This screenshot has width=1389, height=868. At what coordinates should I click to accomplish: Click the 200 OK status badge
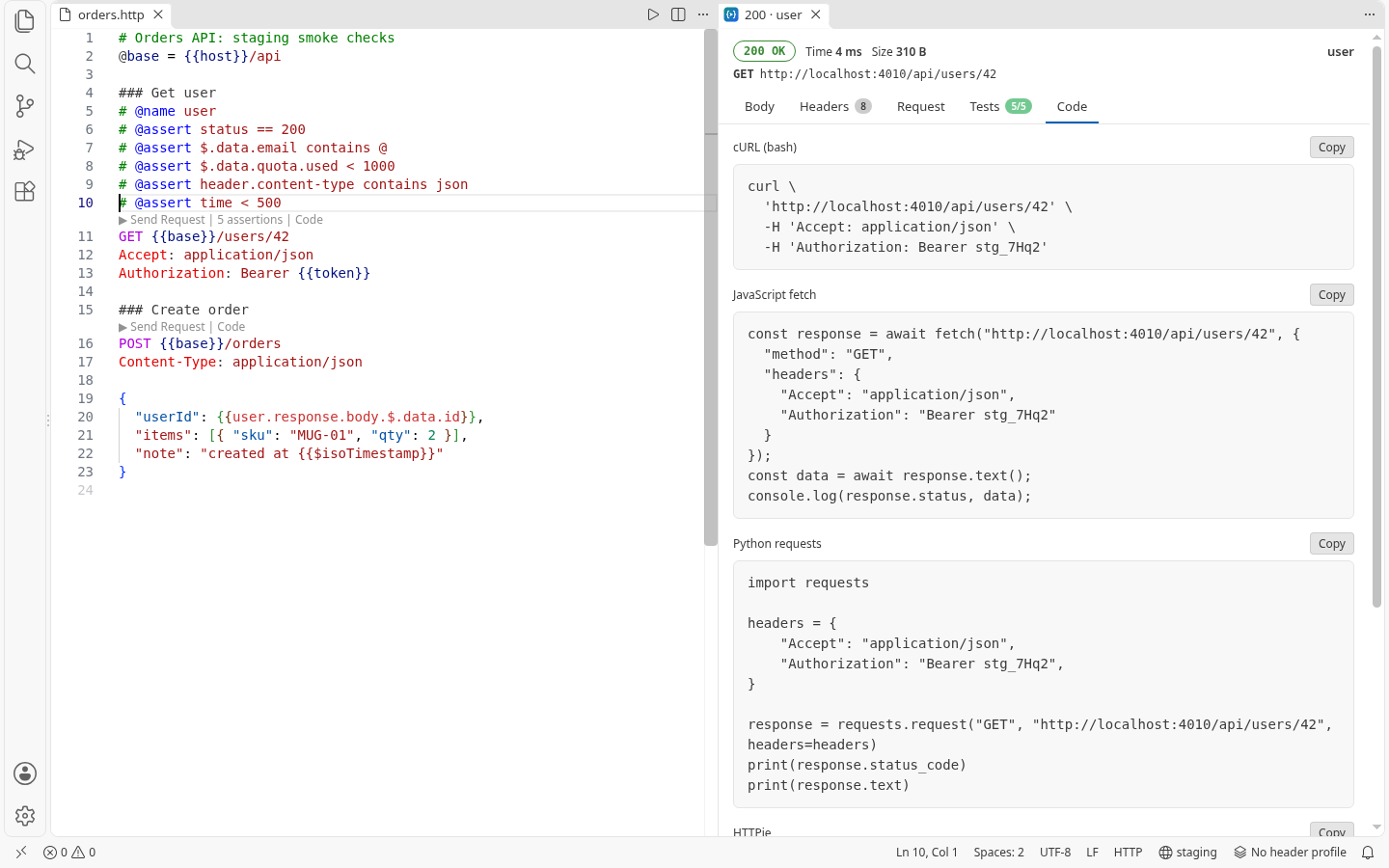pos(765,51)
